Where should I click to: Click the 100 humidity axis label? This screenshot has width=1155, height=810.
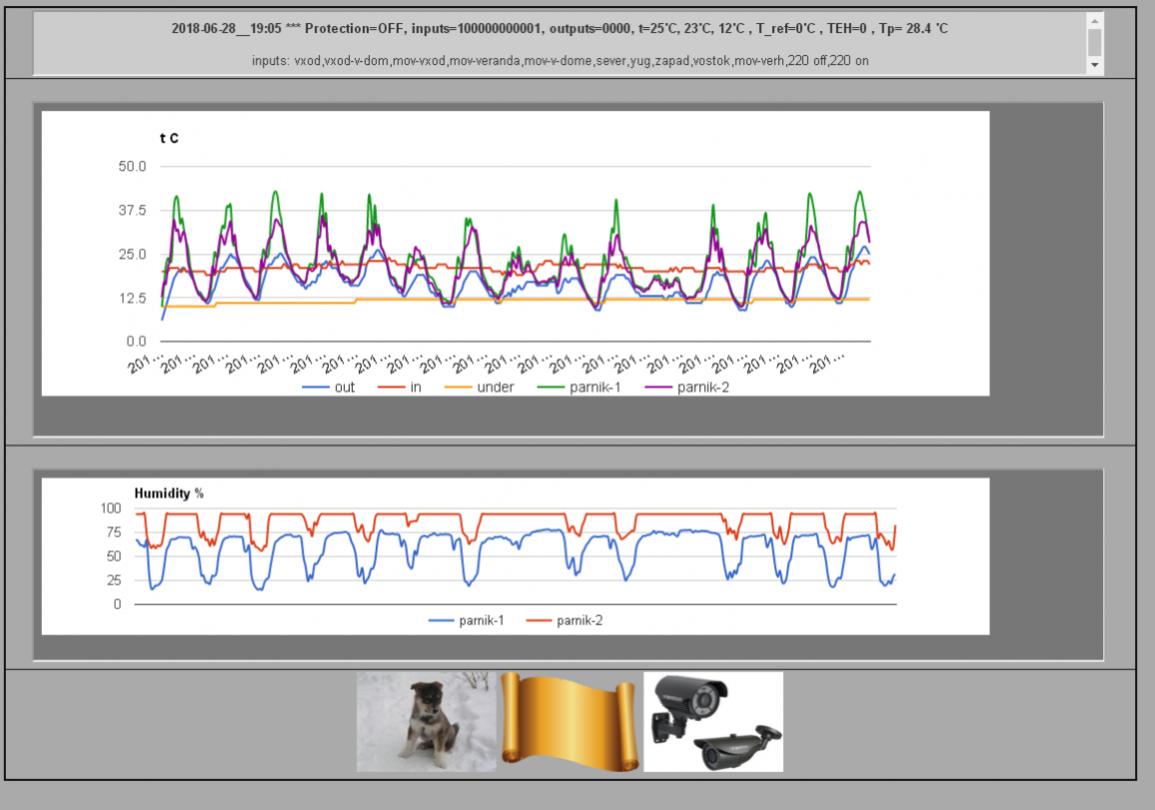[109, 509]
